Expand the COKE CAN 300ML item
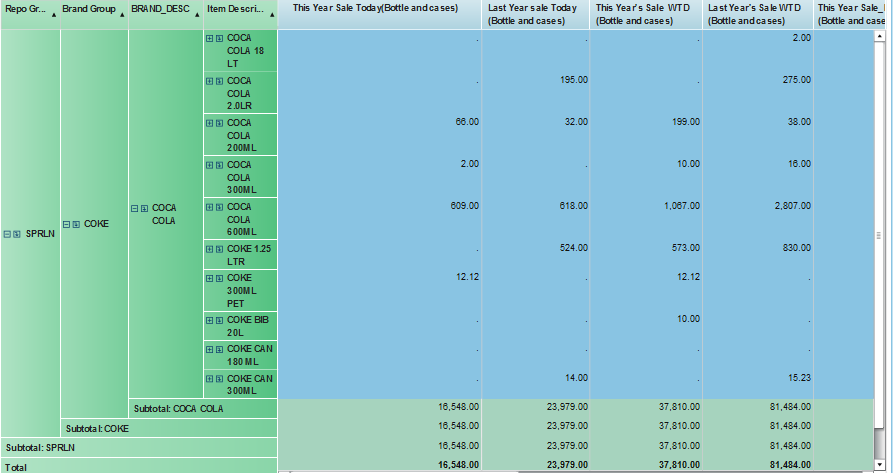The image size is (893, 473). point(210,379)
